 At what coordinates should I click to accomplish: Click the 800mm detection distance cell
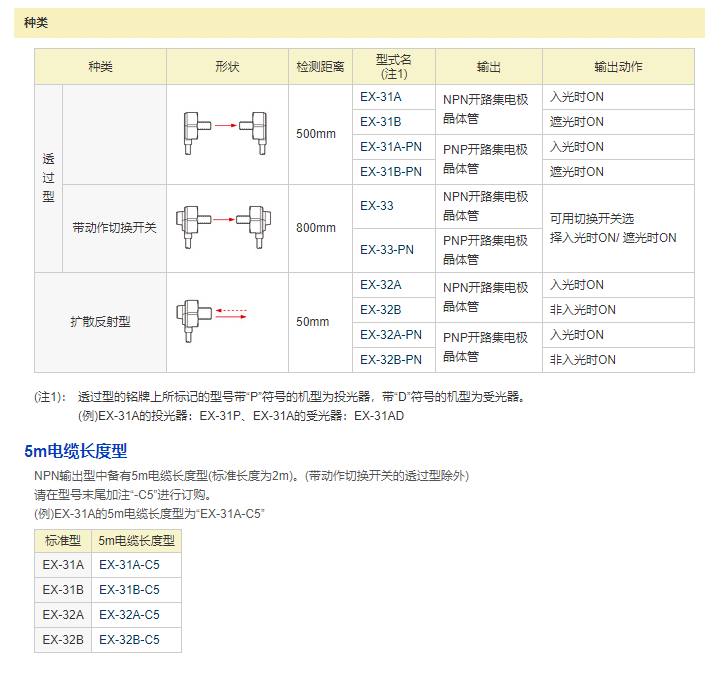tap(316, 228)
